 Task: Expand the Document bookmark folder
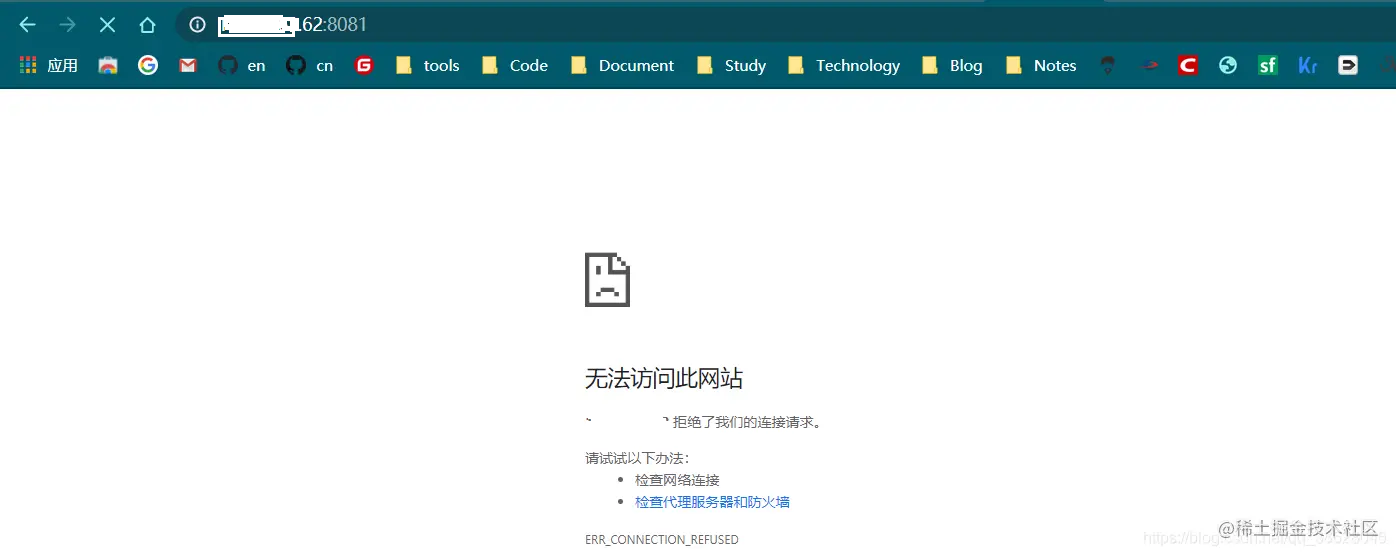[x=622, y=65]
